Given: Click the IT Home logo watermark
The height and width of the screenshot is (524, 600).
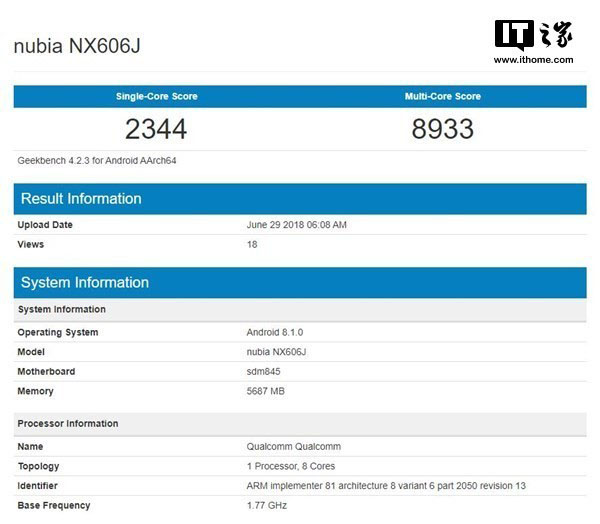Looking at the screenshot, I should coord(533,33).
